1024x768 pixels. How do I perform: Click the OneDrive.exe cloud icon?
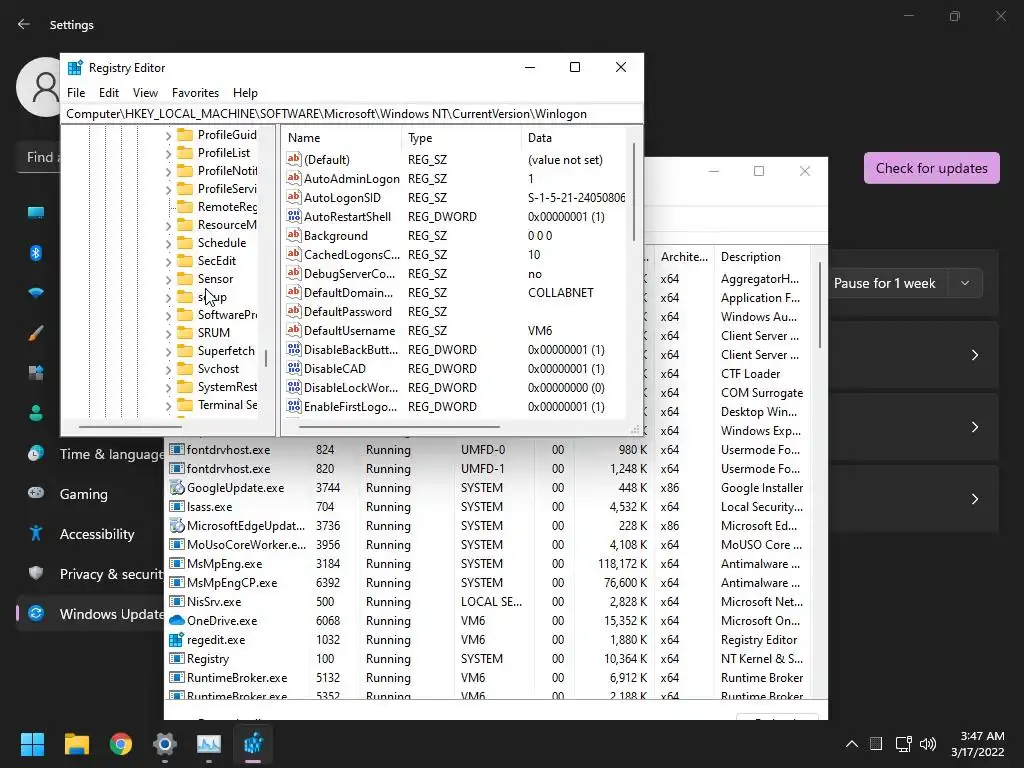coord(176,620)
